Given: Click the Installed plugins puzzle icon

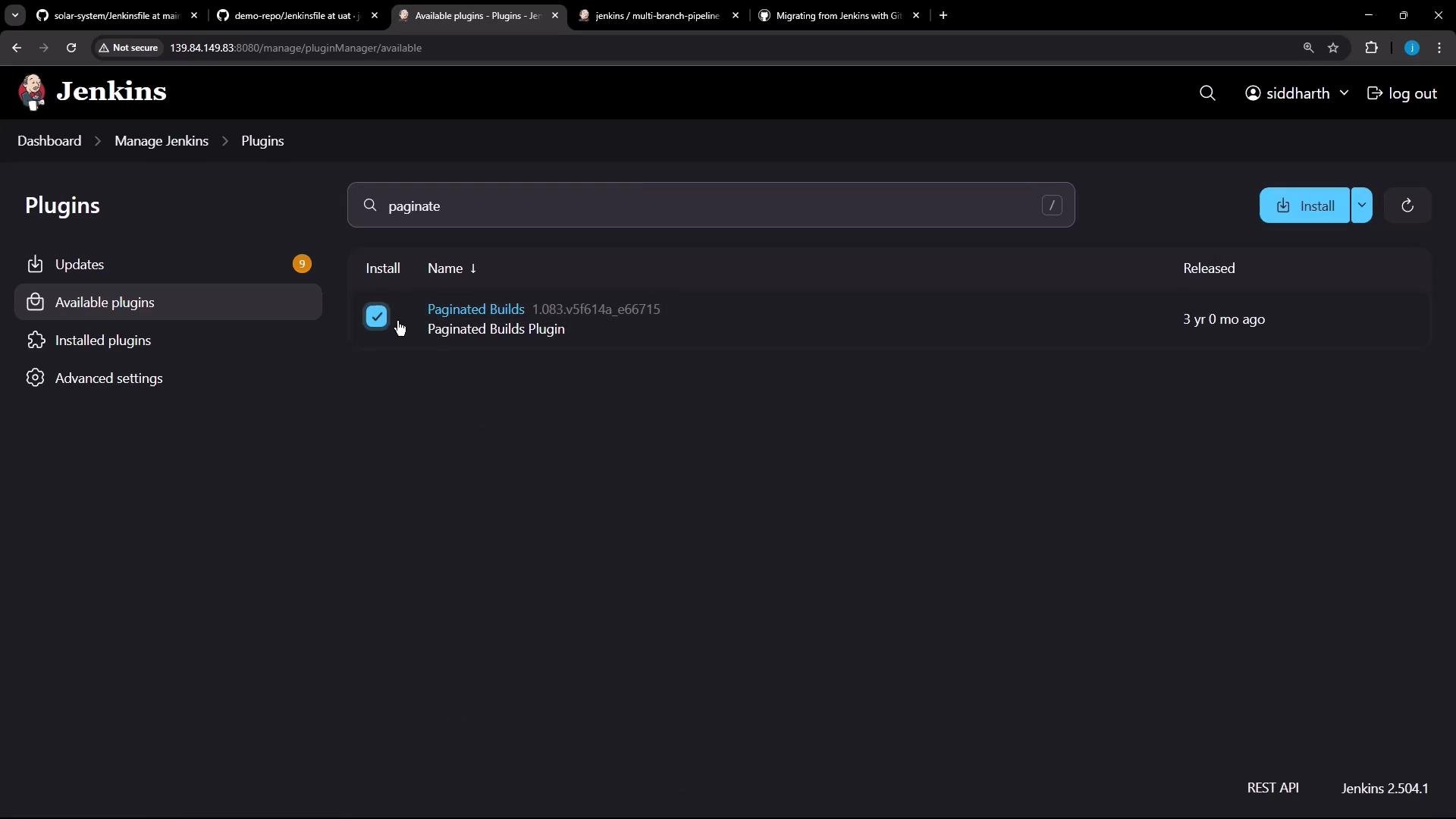Looking at the screenshot, I should (35, 340).
